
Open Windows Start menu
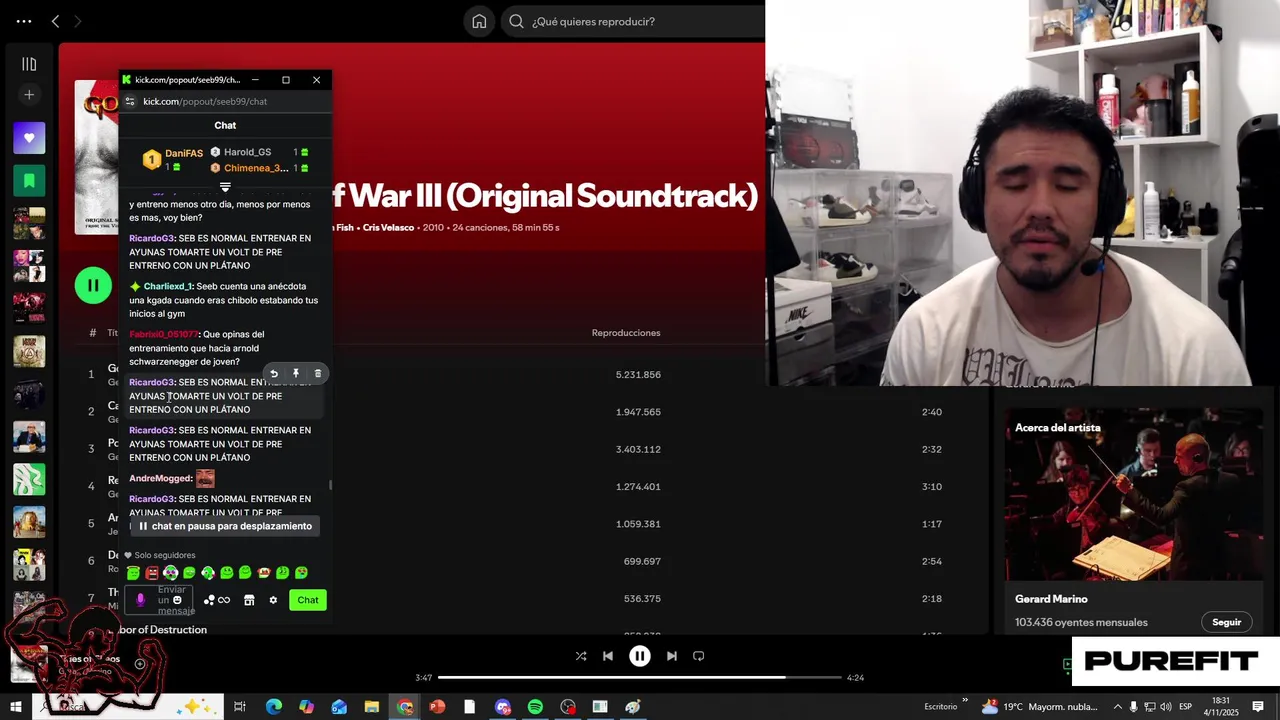click(16, 707)
